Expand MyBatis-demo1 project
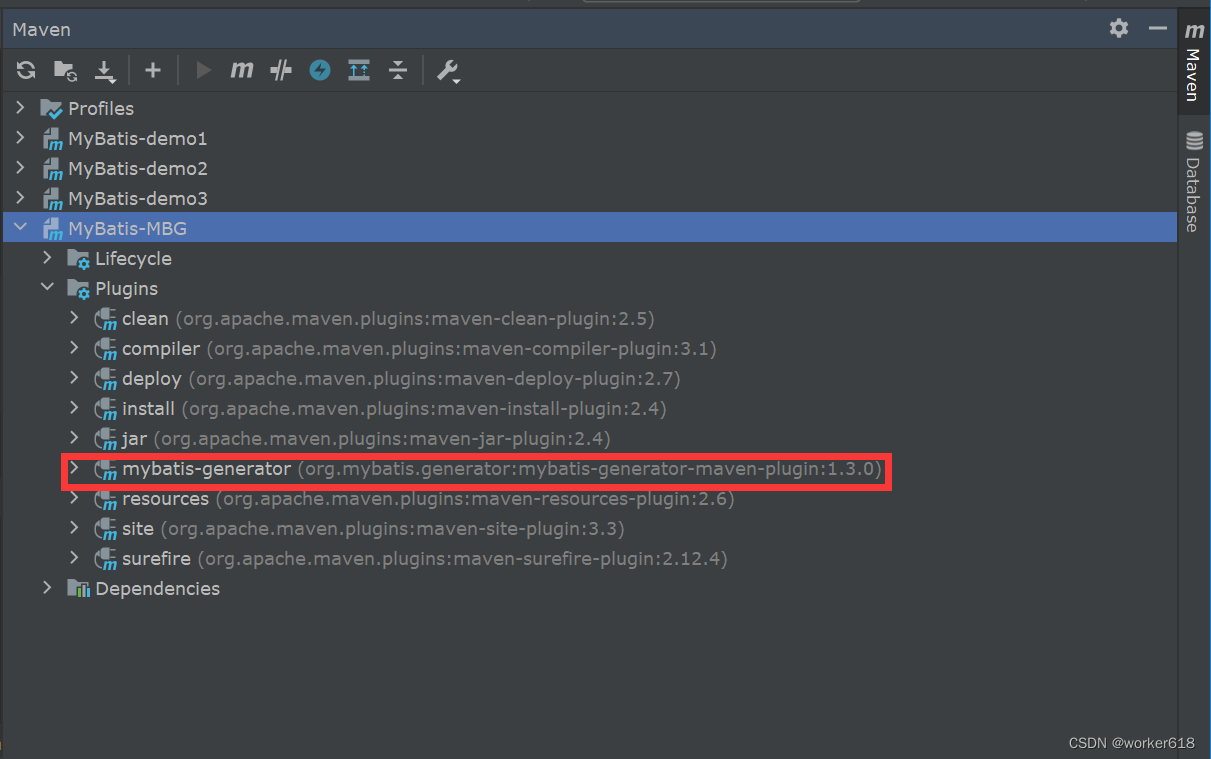 [x=20, y=138]
